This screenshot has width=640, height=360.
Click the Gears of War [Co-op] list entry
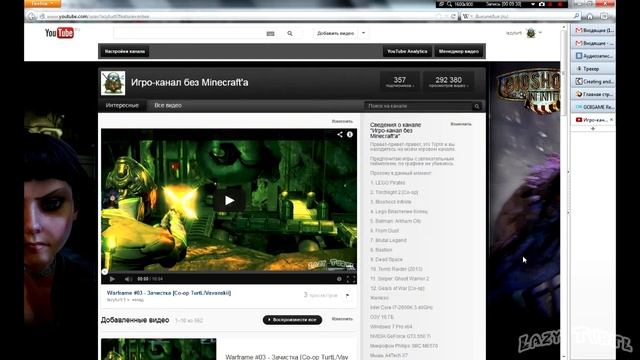click(397, 288)
